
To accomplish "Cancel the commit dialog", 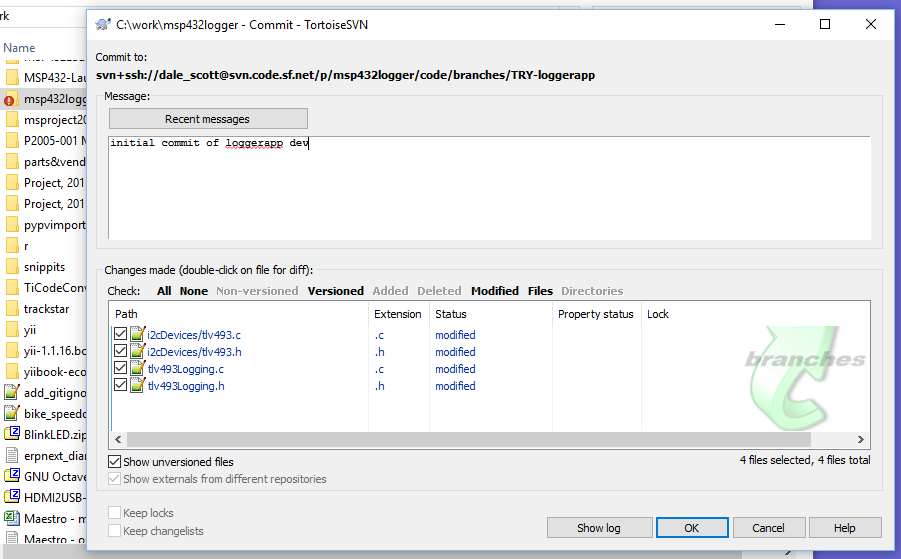I will click(x=768, y=528).
